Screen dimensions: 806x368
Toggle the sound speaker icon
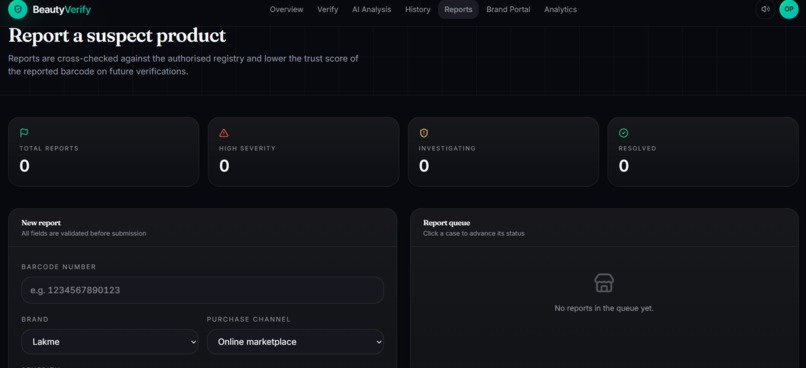point(765,9)
